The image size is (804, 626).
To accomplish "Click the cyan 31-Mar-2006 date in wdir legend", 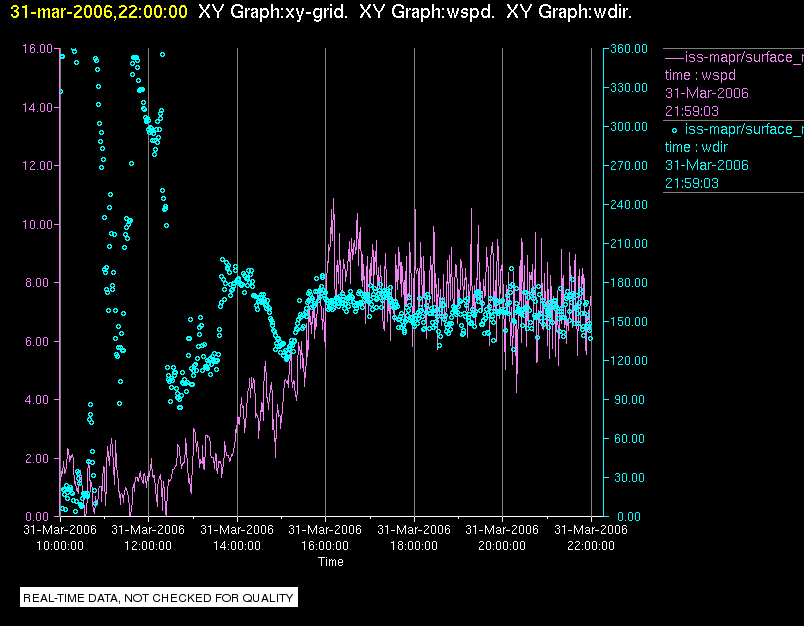I will [x=707, y=165].
